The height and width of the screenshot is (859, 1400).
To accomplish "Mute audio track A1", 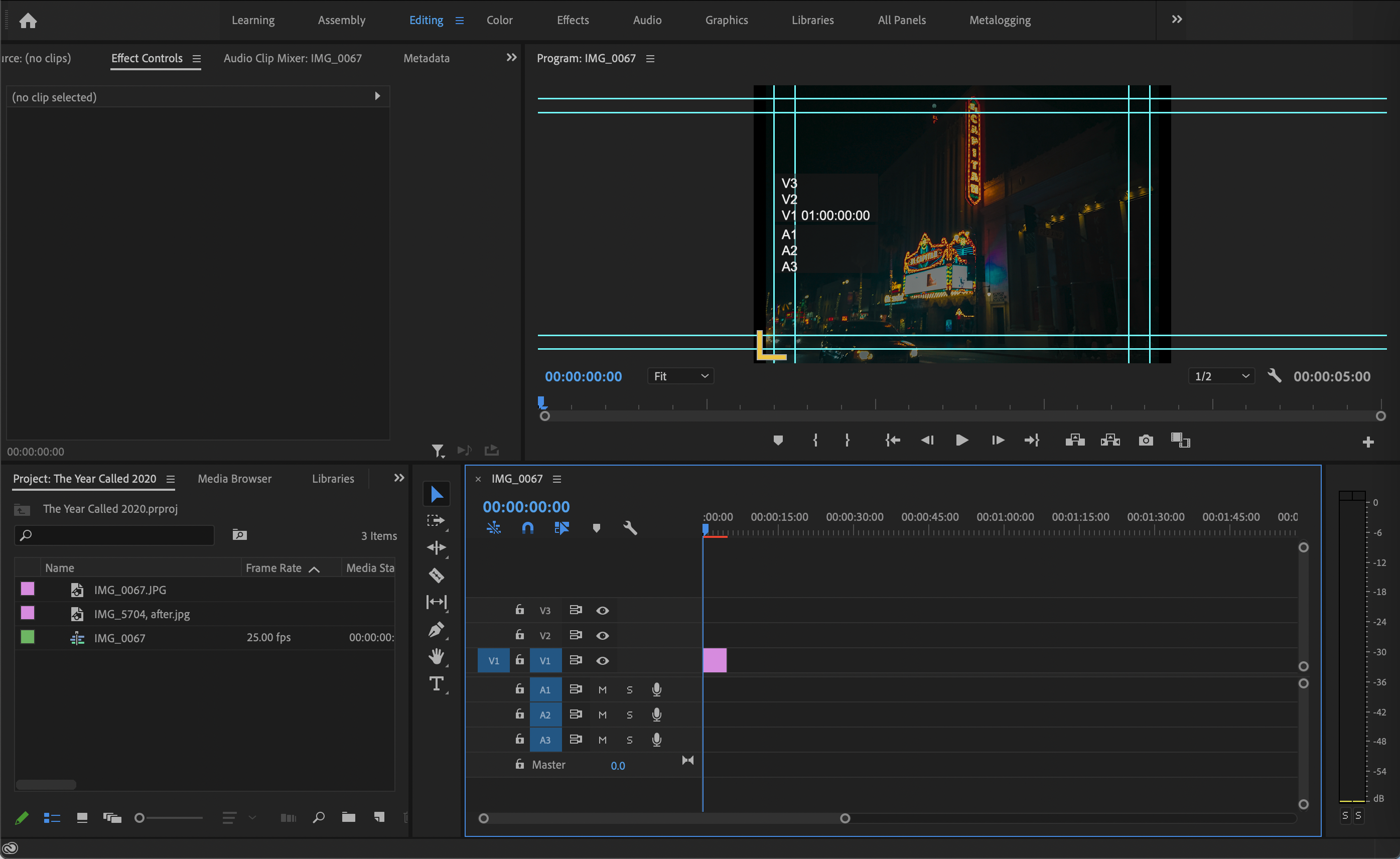I will pos(602,689).
